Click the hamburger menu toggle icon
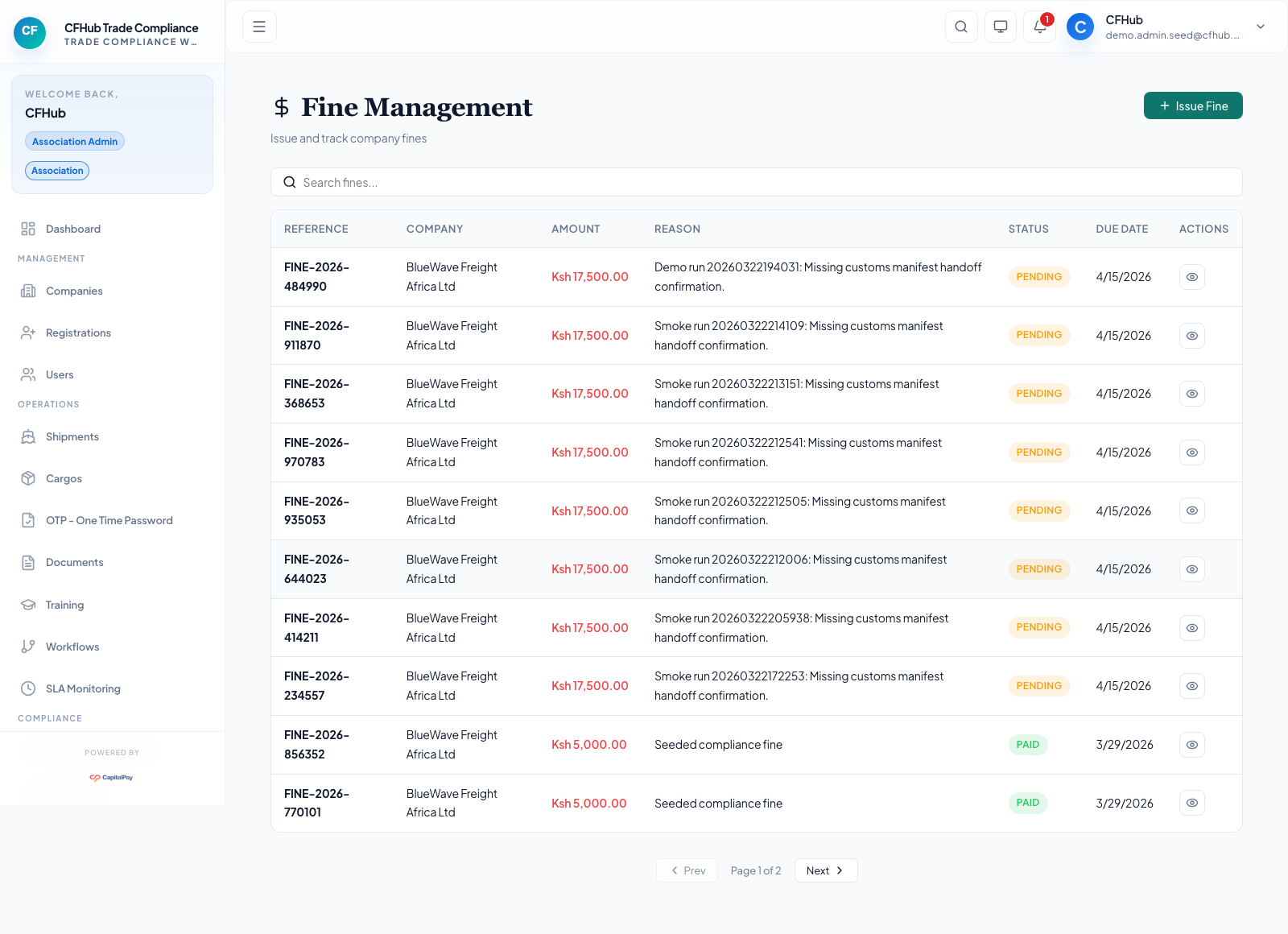 tap(259, 27)
